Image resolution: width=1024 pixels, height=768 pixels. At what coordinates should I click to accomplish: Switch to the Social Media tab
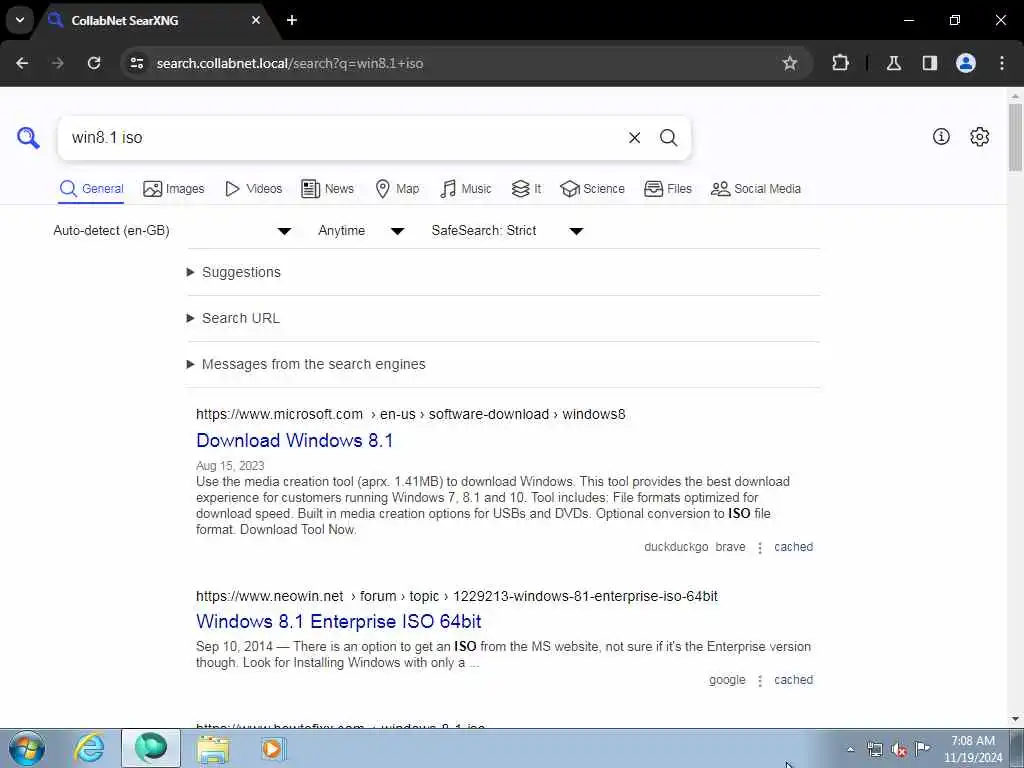(756, 189)
